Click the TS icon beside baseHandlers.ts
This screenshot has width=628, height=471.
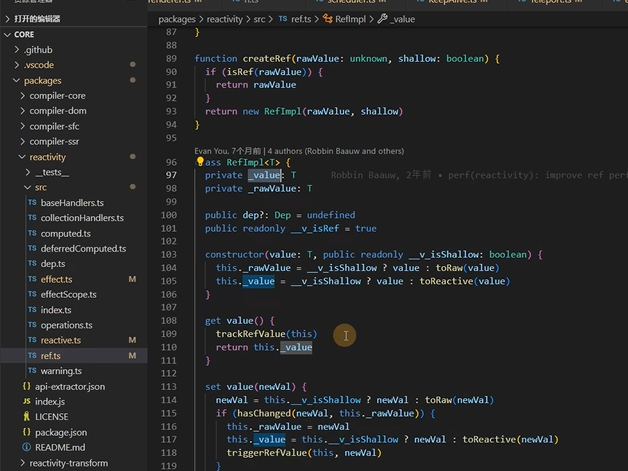pyautogui.click(x=32, y=203)
